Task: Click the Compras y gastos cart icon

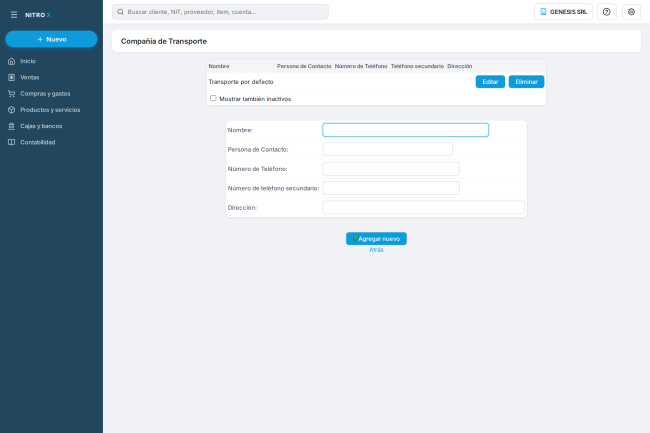Action: (x=12, y=94)
